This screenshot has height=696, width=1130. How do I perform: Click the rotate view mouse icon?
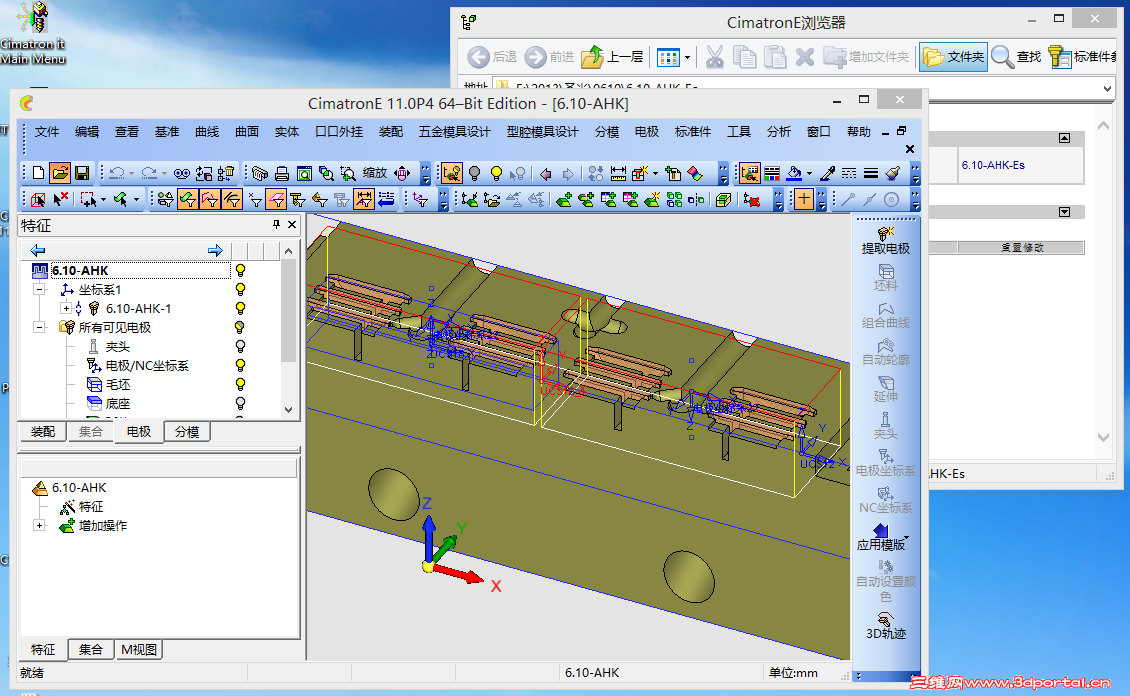coord(403,173)
